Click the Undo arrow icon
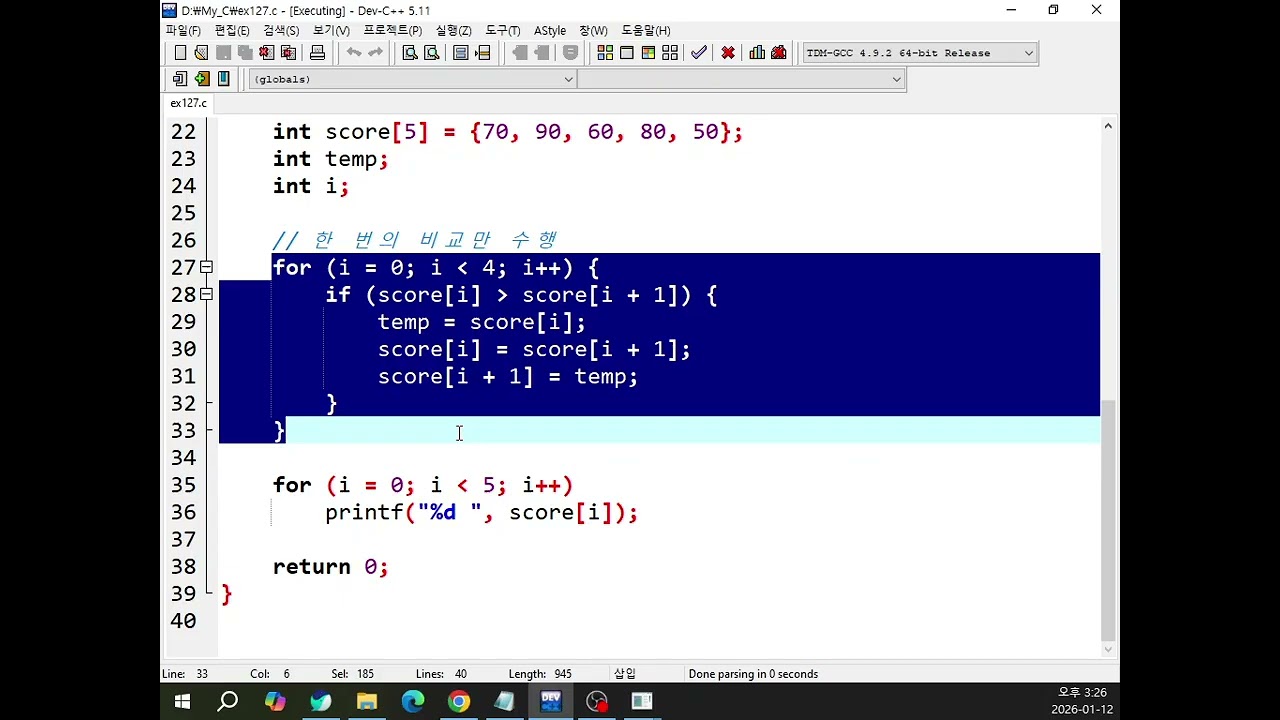This screenshot has height=720, width=1280. coord(354,53)
